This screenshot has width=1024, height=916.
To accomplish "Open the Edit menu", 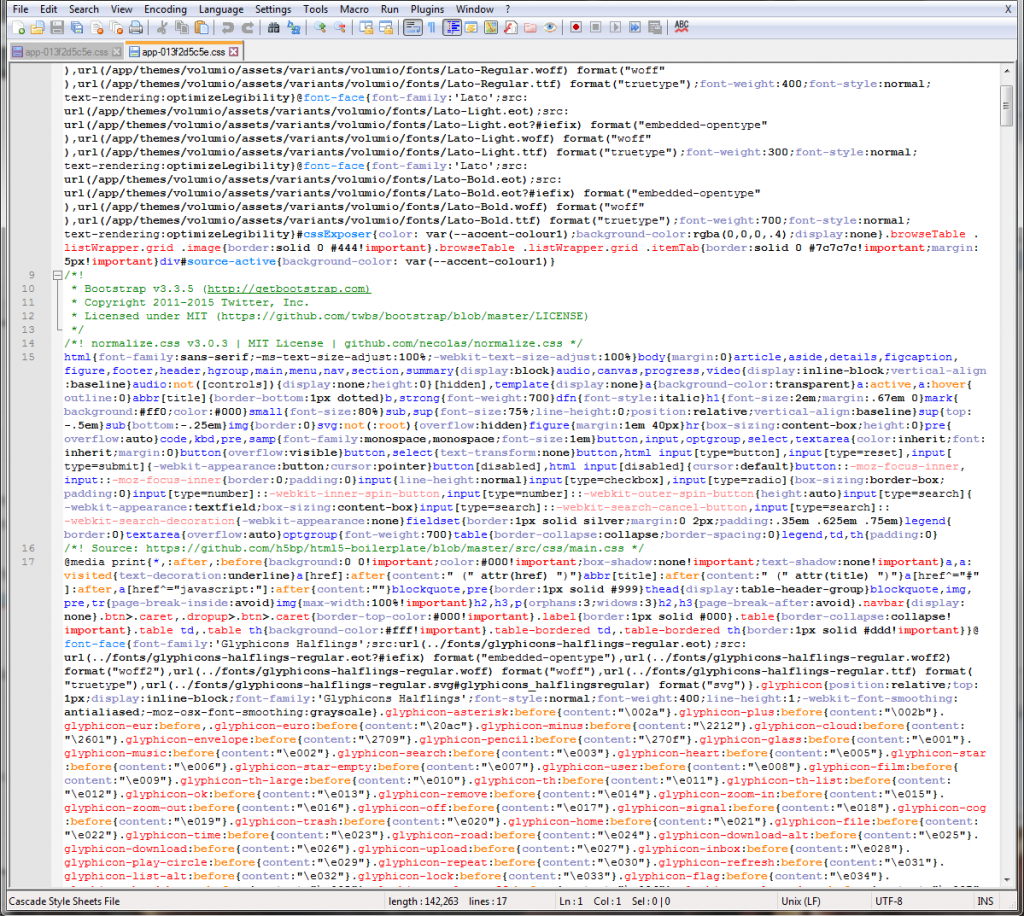I will pyautogui.click(x=48, y=9).
